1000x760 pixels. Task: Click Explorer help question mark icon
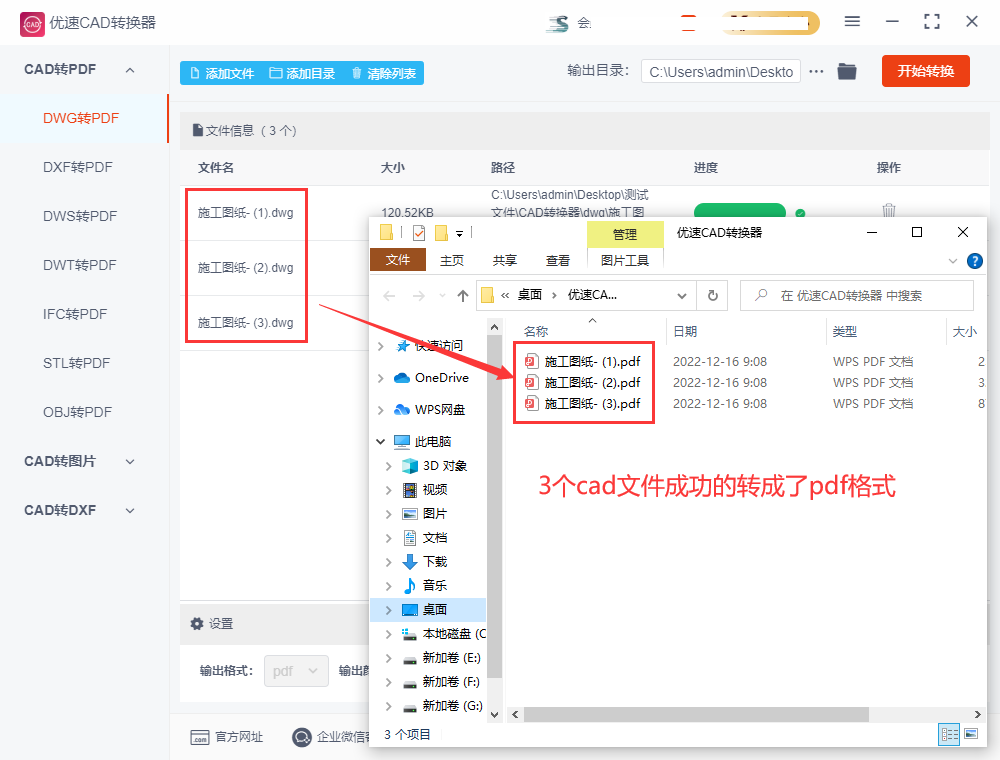coord(974,261)
